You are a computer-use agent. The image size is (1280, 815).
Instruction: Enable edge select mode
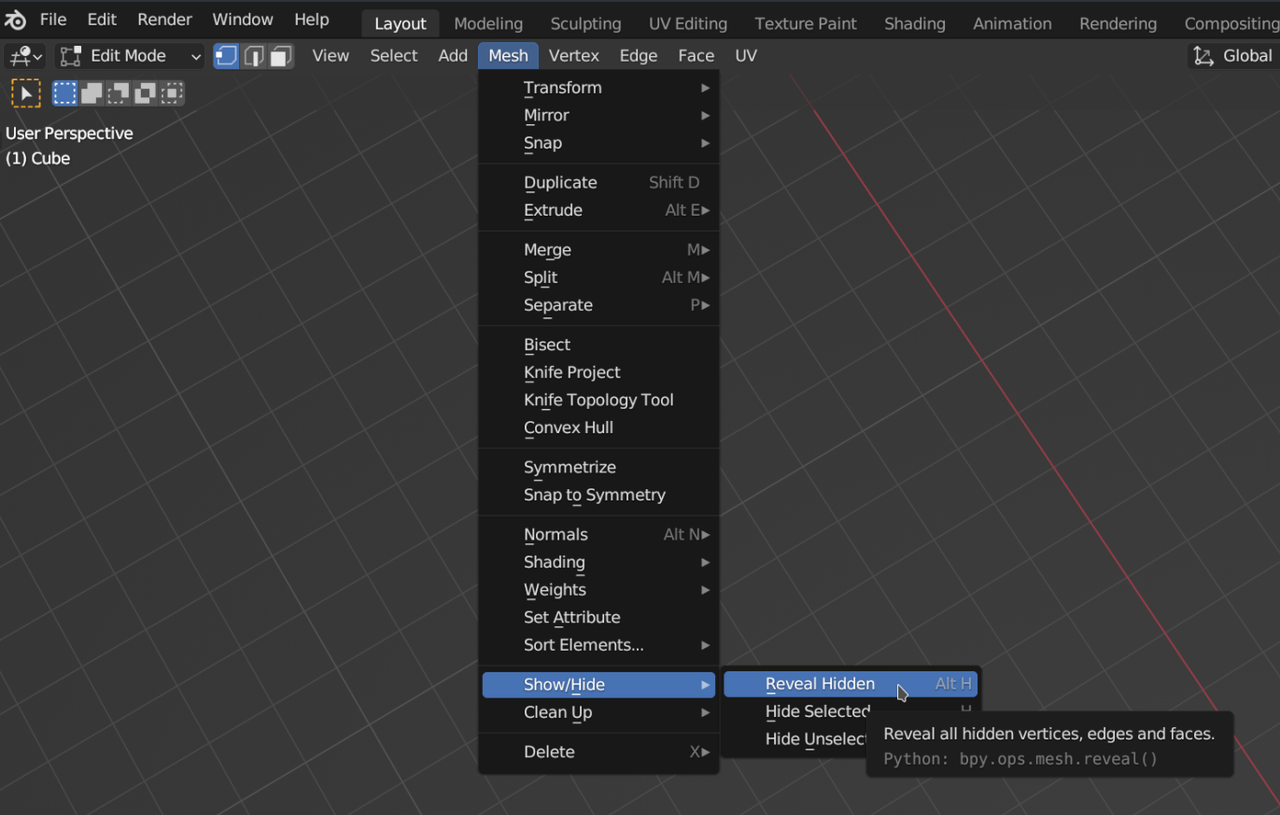[253, 56]
